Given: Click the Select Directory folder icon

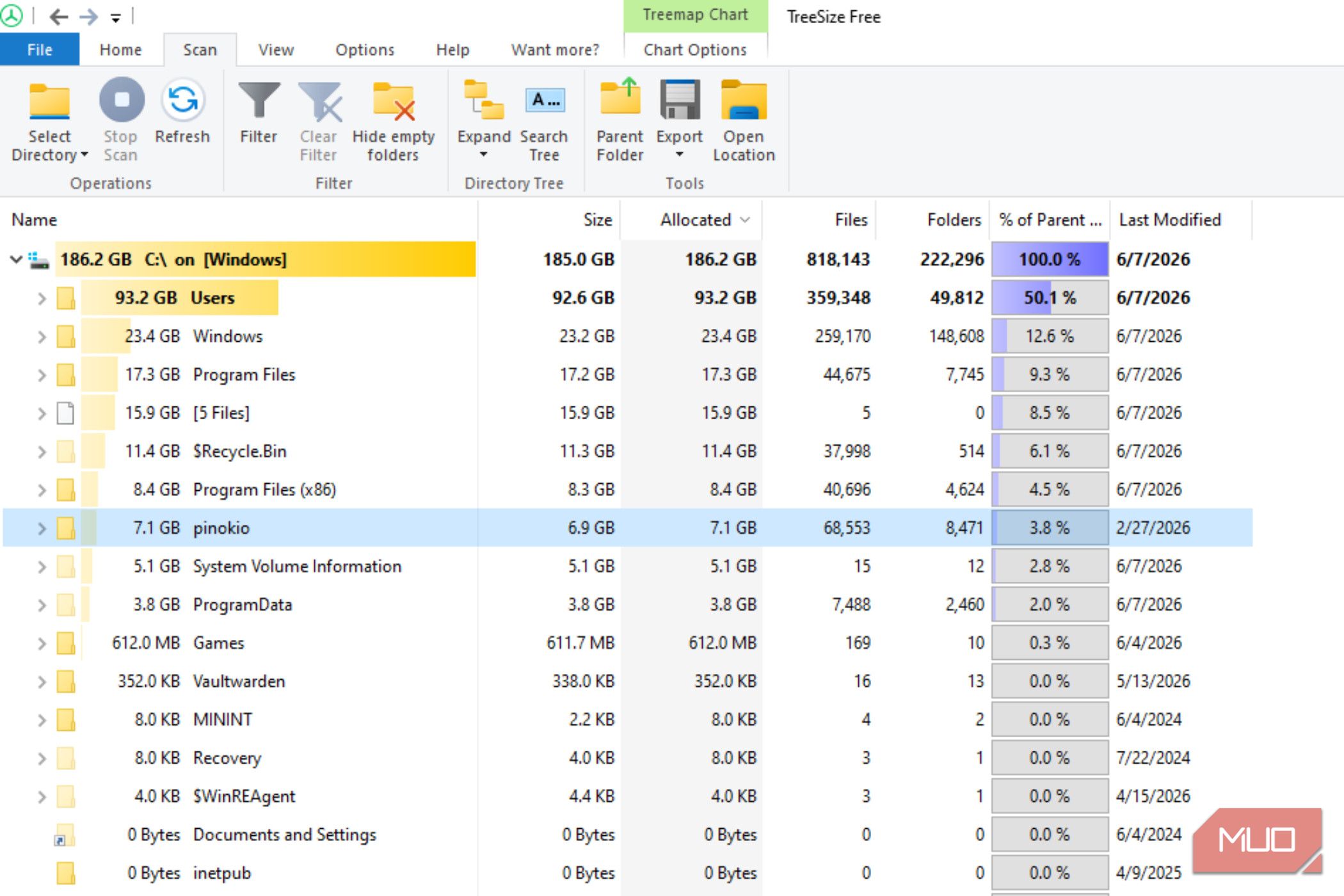Looking at the screenshot, I should coord(49,100).
